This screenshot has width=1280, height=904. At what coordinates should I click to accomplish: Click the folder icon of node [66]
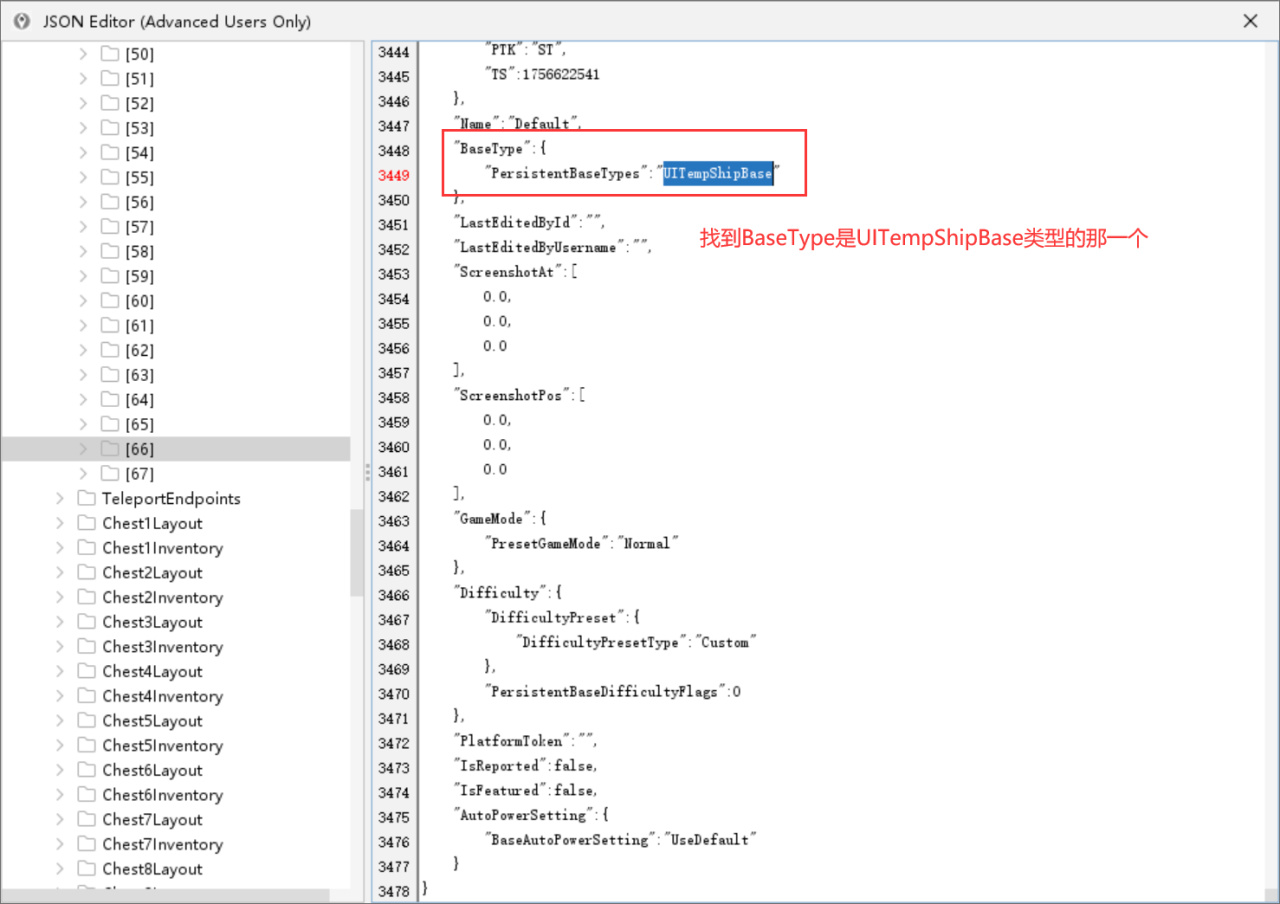click(110, 449)
